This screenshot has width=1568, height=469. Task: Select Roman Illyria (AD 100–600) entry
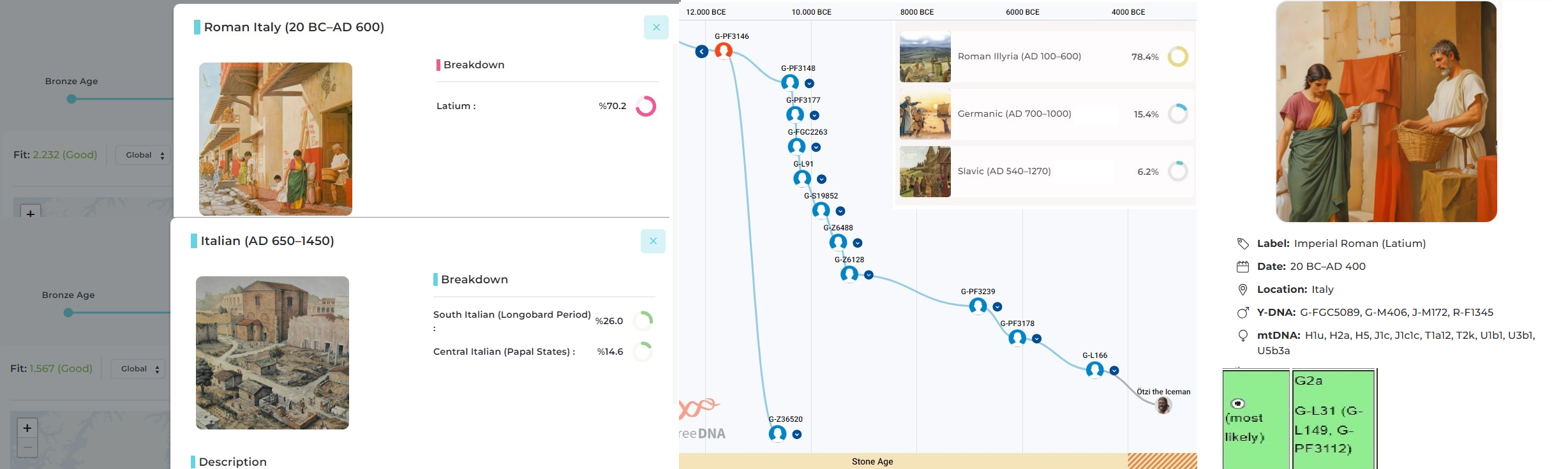click(1045, 57)
